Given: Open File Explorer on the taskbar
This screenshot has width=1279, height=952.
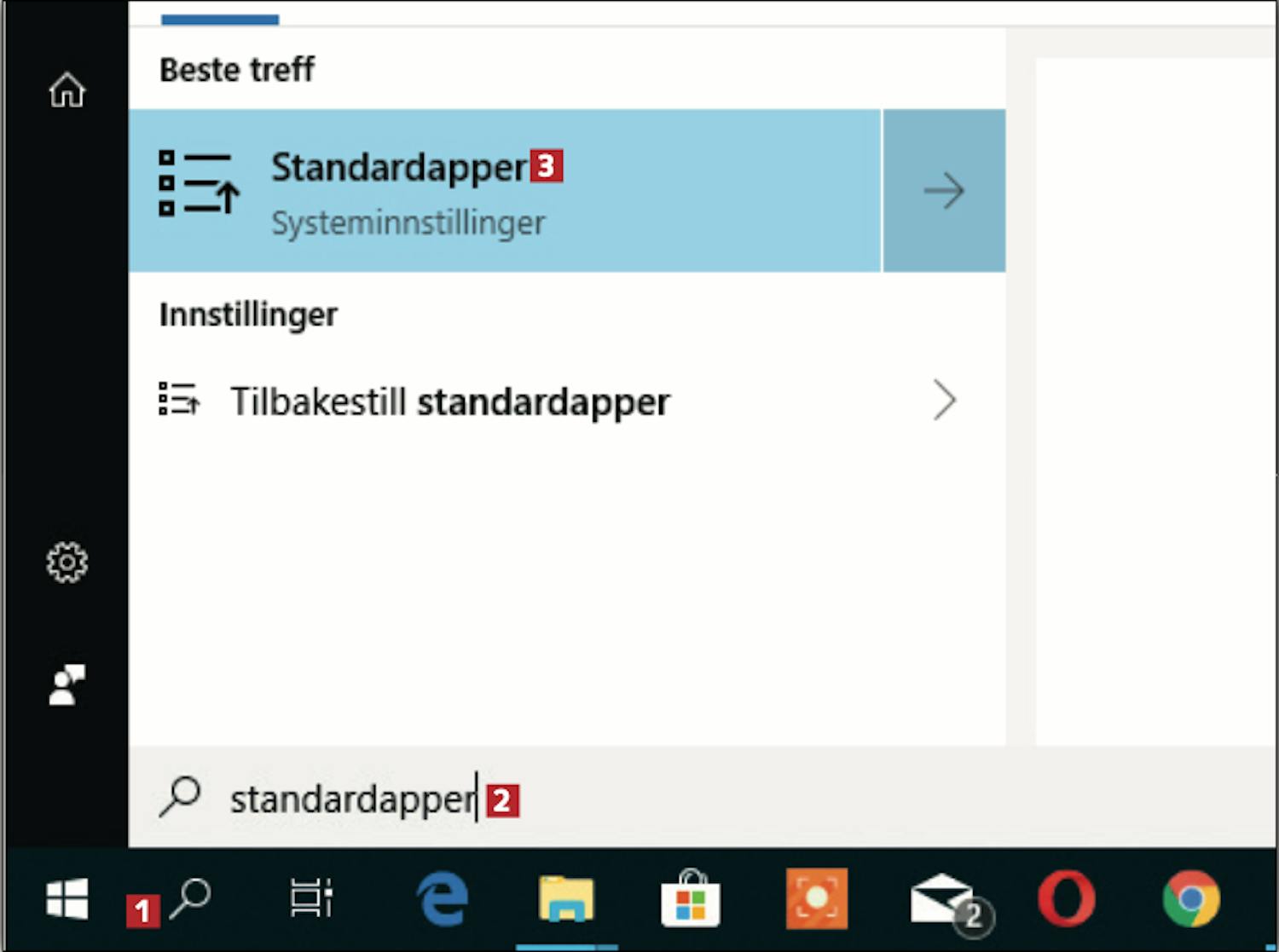Looking at the screenshot, I should (x=566, y=899).
